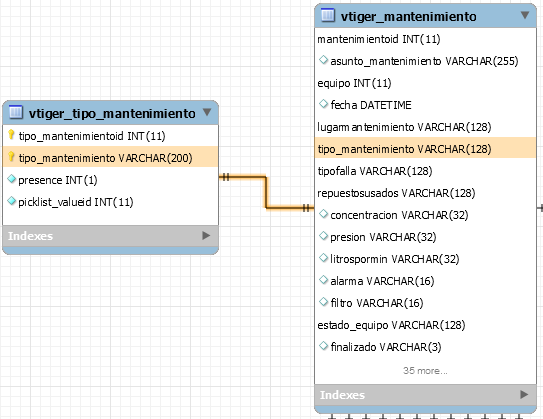
Task: Collapse the vtiger_mantenimiento table with header arrow
Action: coord(525,15)
